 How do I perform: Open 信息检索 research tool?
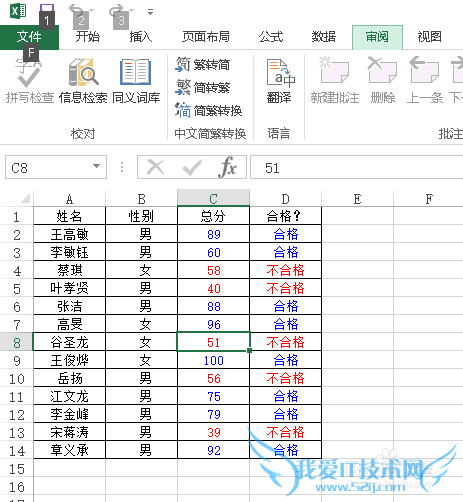83,82
